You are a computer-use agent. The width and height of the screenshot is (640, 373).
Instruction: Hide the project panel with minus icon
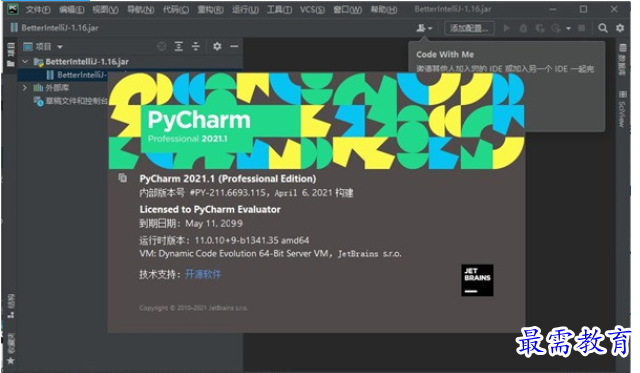pyautogui.click(x=234, y=47)
